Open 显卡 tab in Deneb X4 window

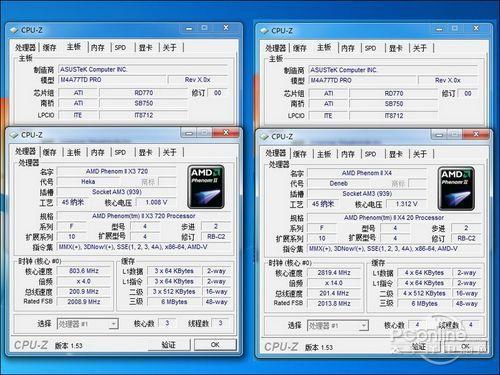(396, 154)
